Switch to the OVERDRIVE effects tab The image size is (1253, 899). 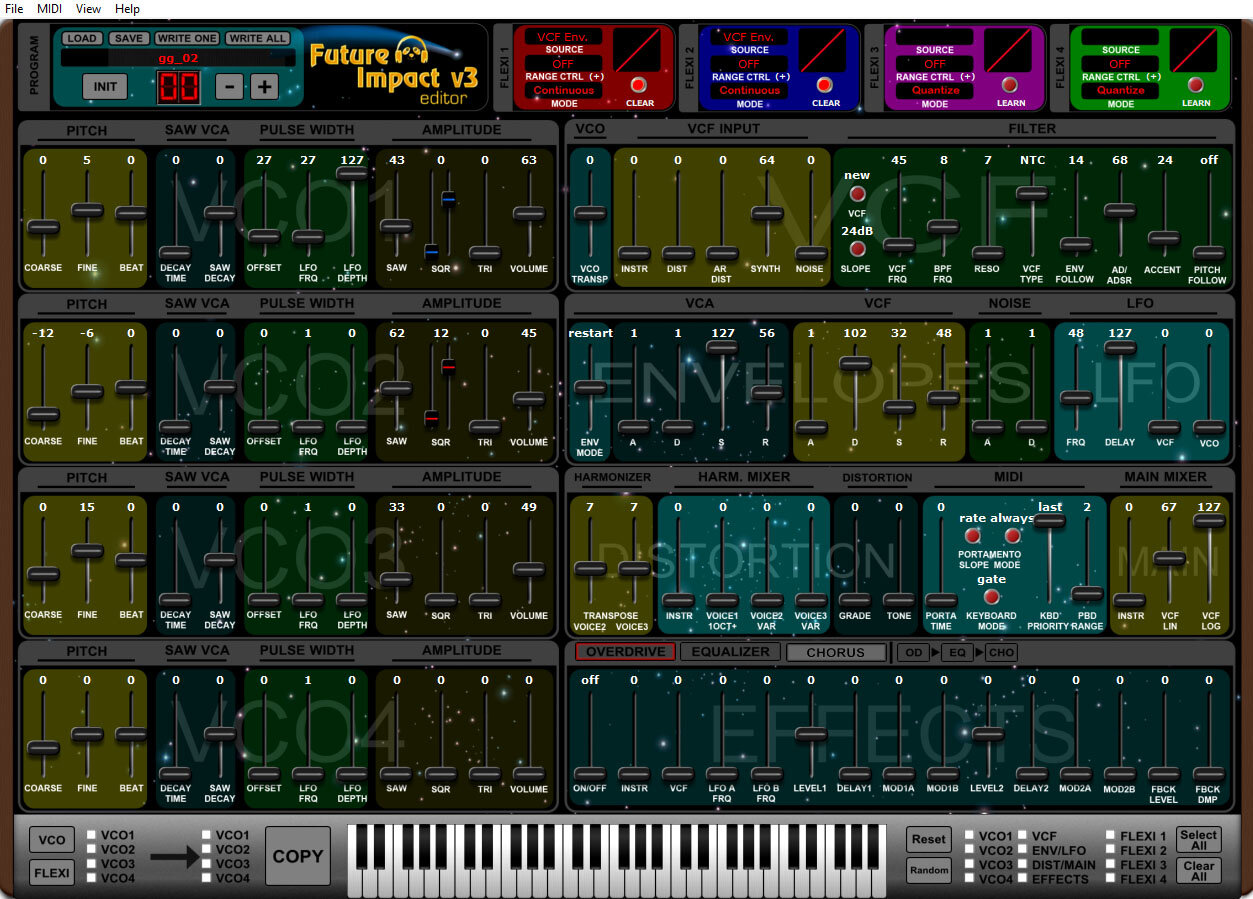coord(625,652)
